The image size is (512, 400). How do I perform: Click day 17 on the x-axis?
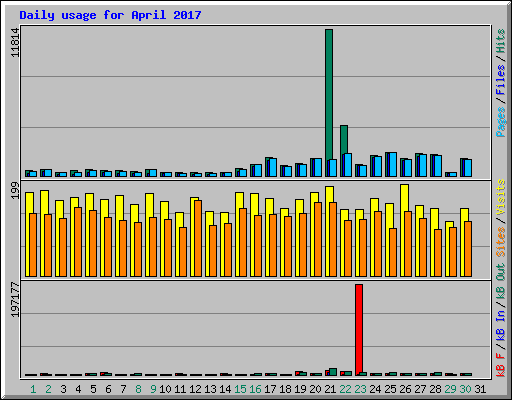pos(270,389)
